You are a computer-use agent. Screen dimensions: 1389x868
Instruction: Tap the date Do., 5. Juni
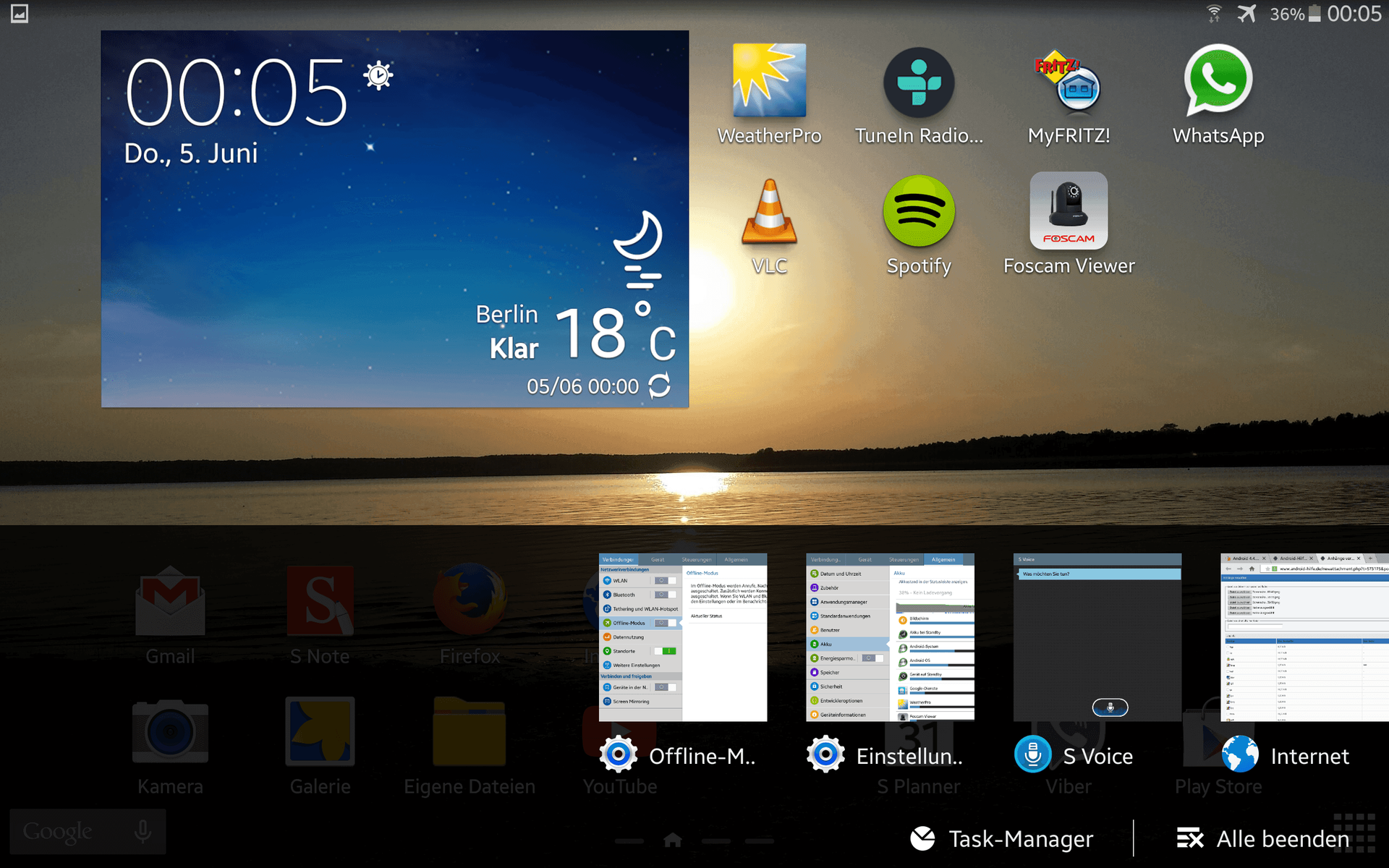tap(191, 153)
